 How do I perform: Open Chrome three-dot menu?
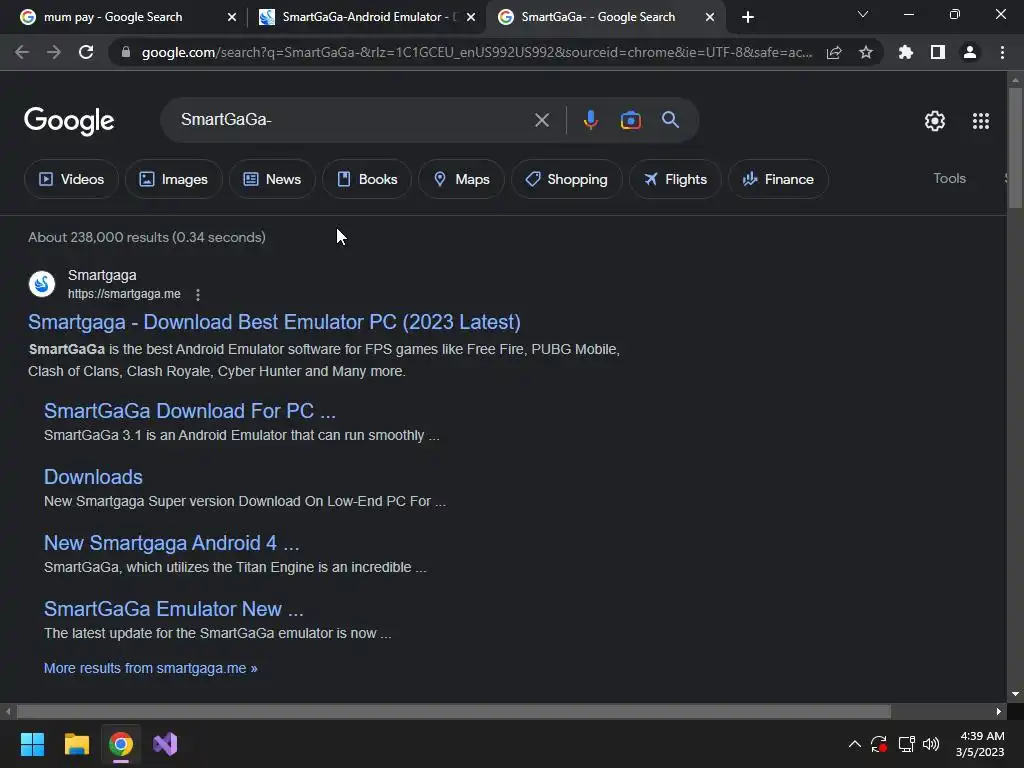point(1002,52)
